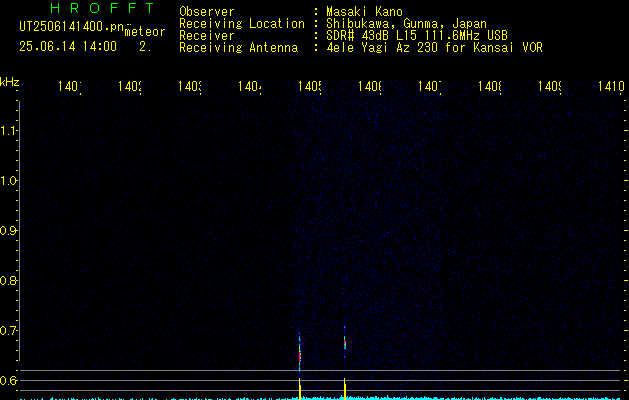Click Shibukawa, Gunma, Japan text

[406, 24]
